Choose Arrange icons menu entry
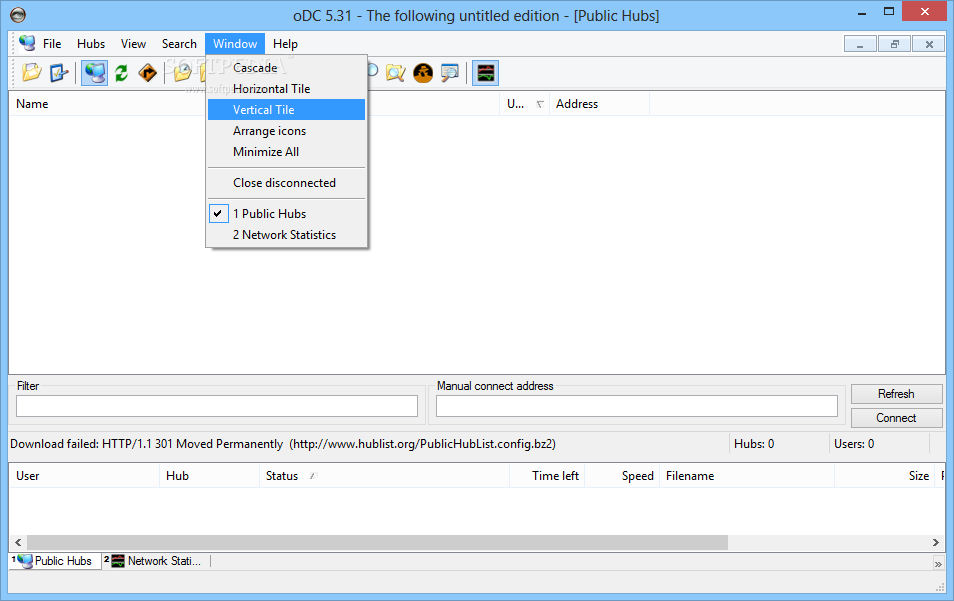 pyautogui.click(x=287, y=131)
